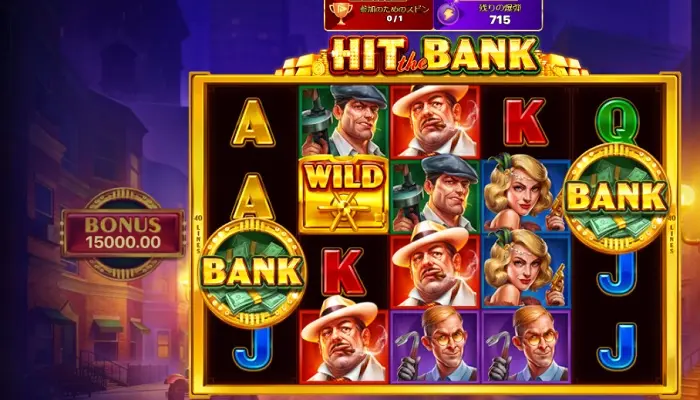The image size is (700, 400).
Task: Click the red K beside the green Q
Action: 526,122
